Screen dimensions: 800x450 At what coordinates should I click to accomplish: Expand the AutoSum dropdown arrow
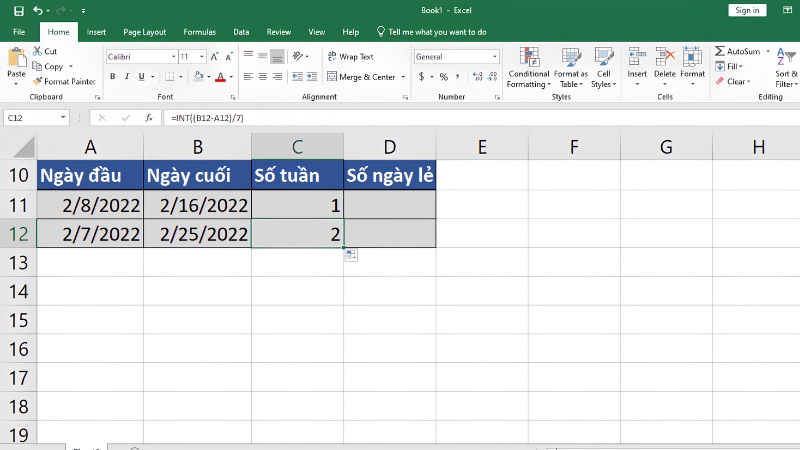768,51
